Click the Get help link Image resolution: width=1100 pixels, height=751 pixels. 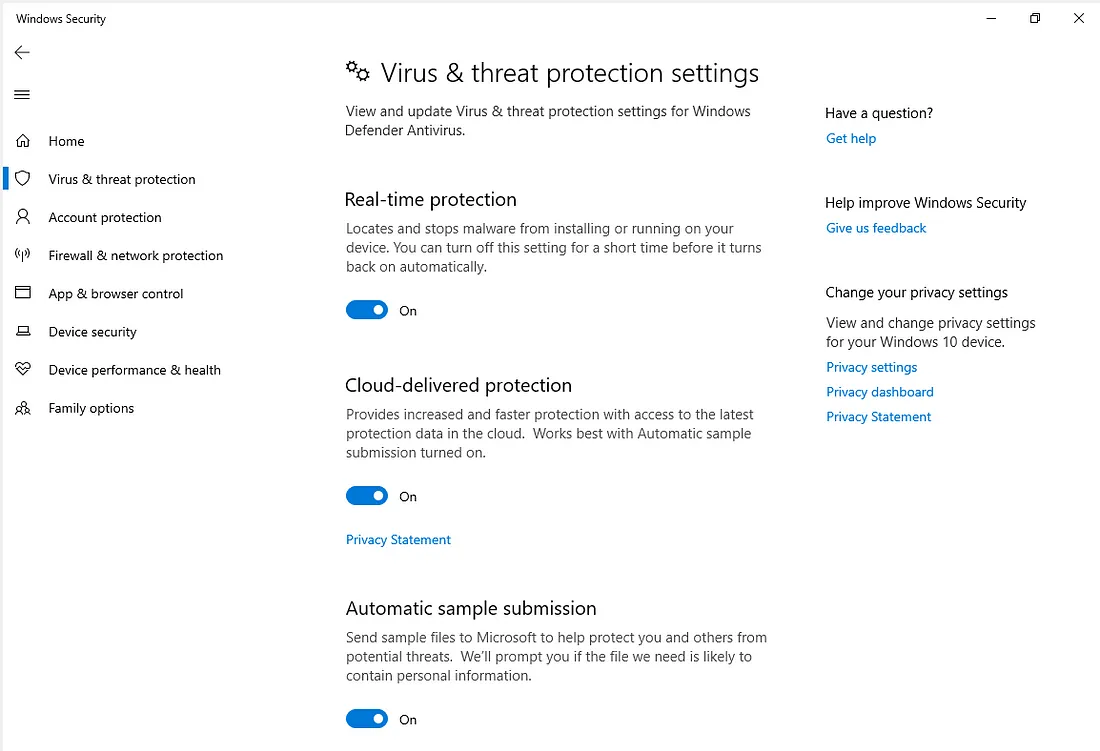point(851,139)
